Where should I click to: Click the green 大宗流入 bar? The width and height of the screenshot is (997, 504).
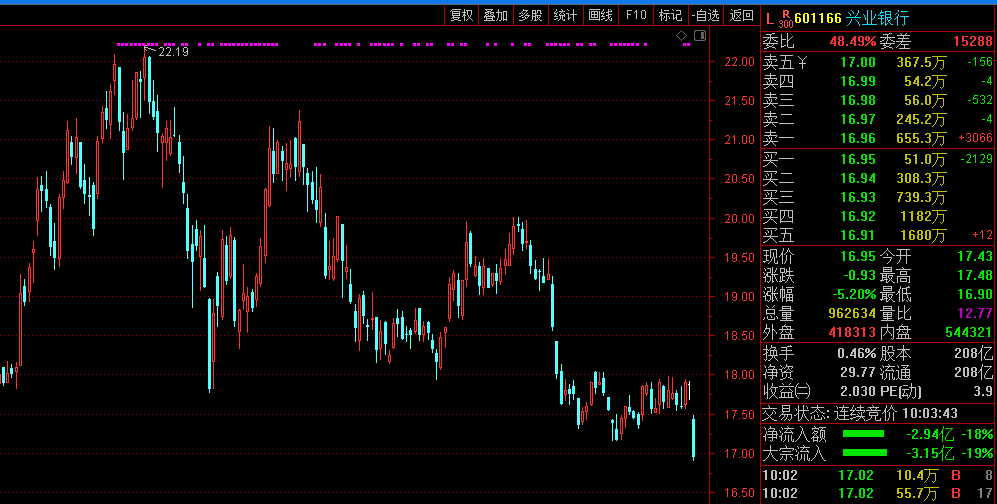pyautogui.click(x=863, y=454)
